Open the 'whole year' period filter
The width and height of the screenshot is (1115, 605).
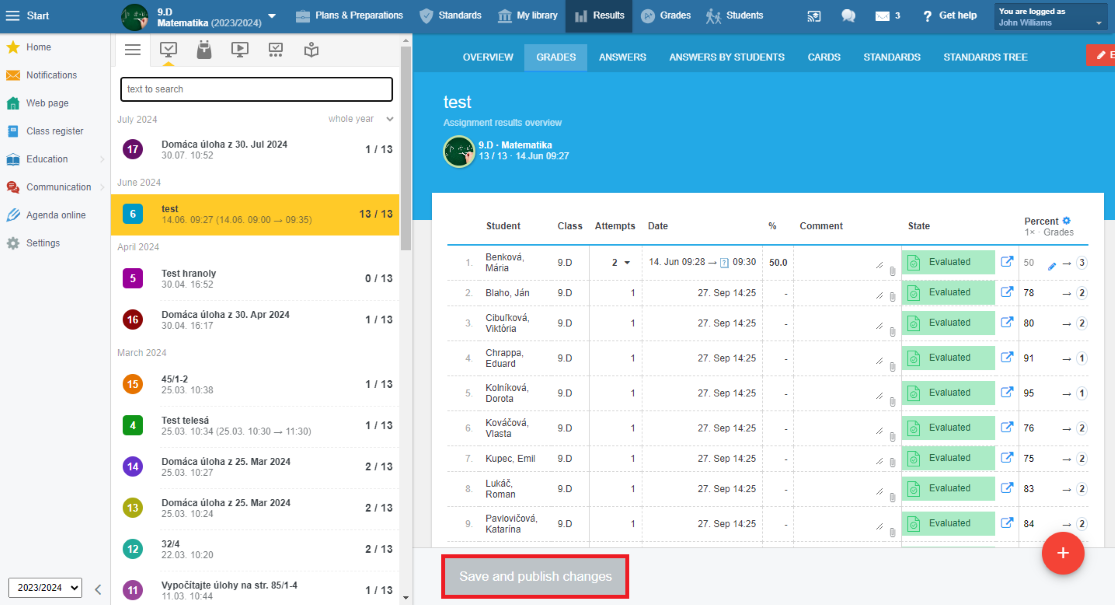360,119
